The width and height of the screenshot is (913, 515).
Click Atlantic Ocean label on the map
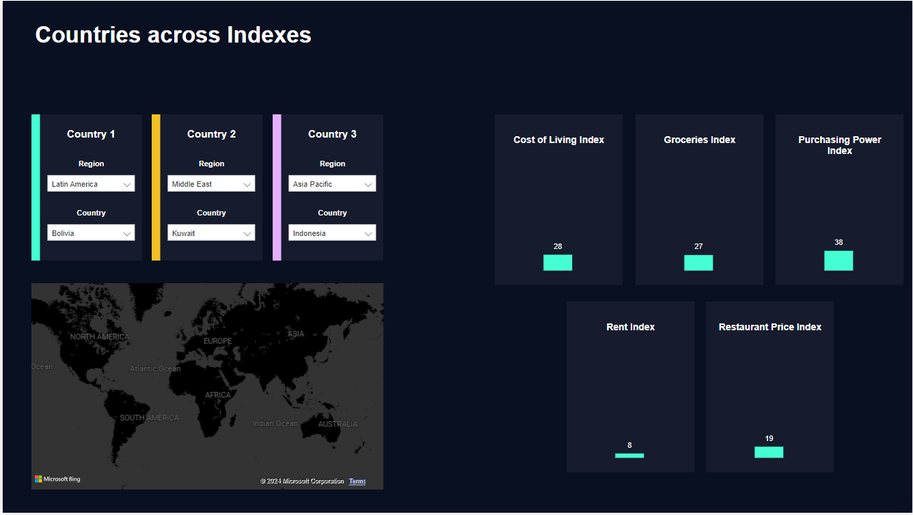(x=155, y=369)
